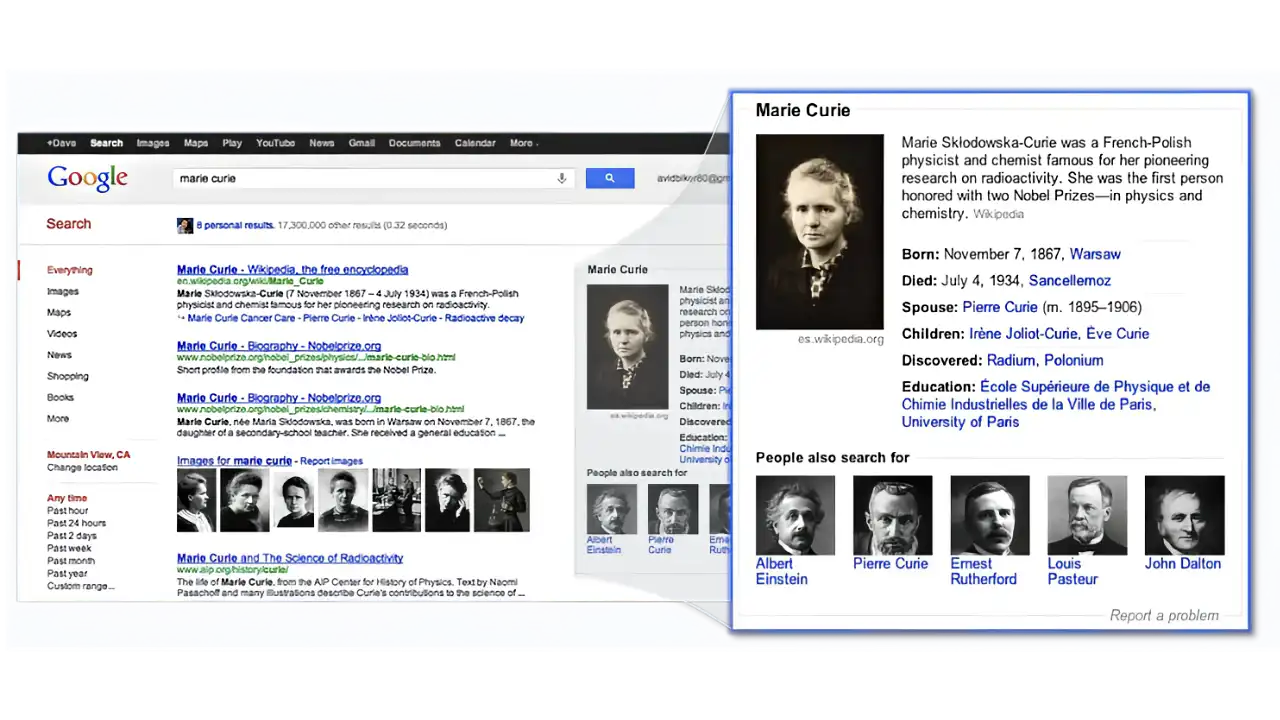Open the Images tab in top bar
The width and height of the screenshot is (1280, 720).
pyautogui.click(x=153, y=143)
